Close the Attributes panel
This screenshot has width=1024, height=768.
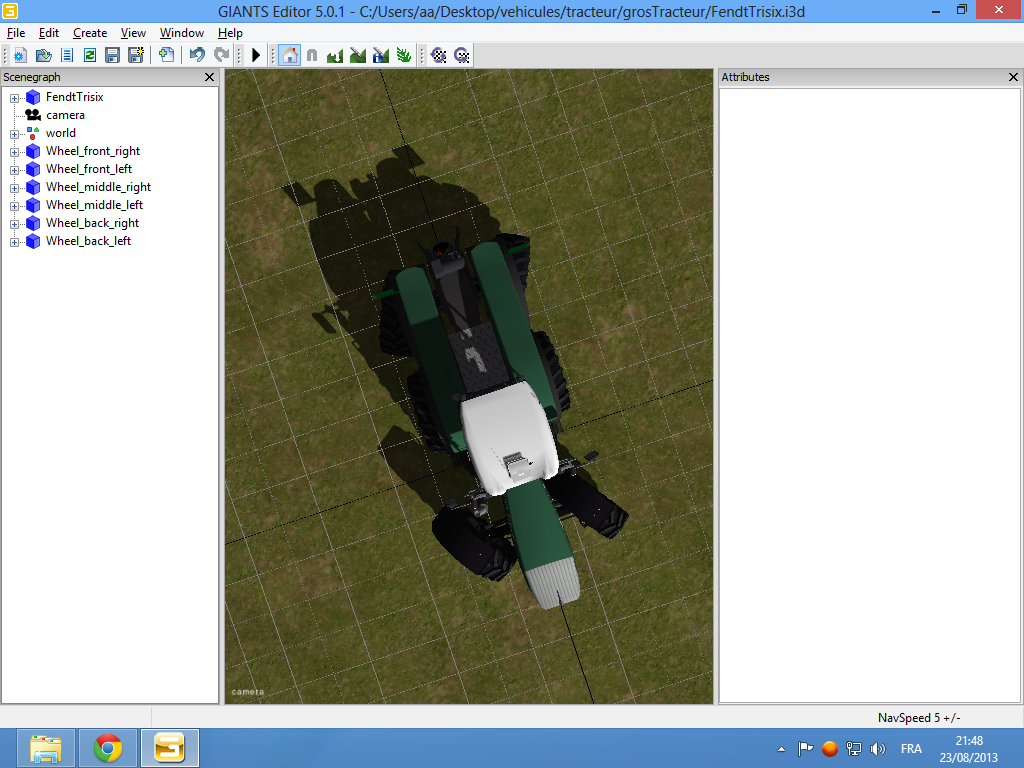[x=1014, y=77]
